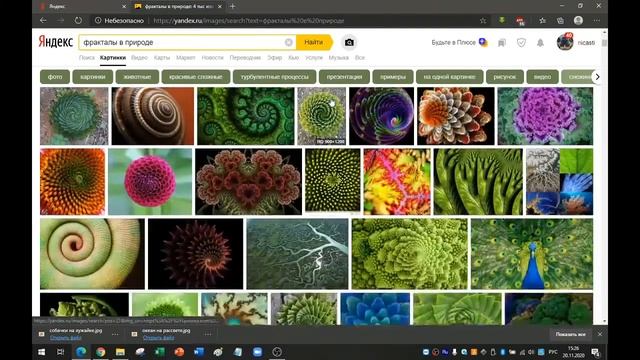Open the browser profile icon

(578, 20)
